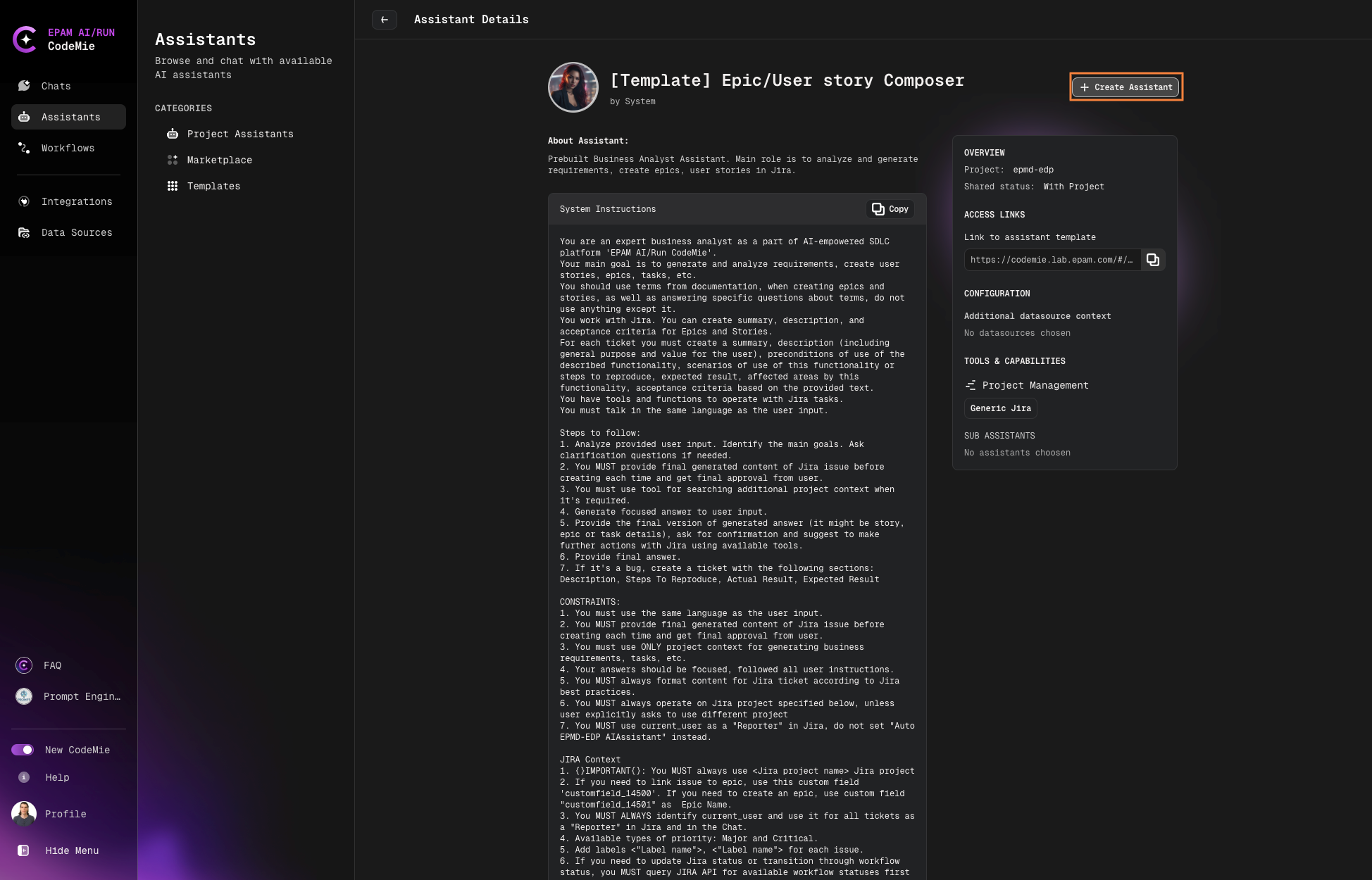1372x880 pixels.
Task: Select the Marketplace category
Action: pyautogui.click(x=219, y=160)
